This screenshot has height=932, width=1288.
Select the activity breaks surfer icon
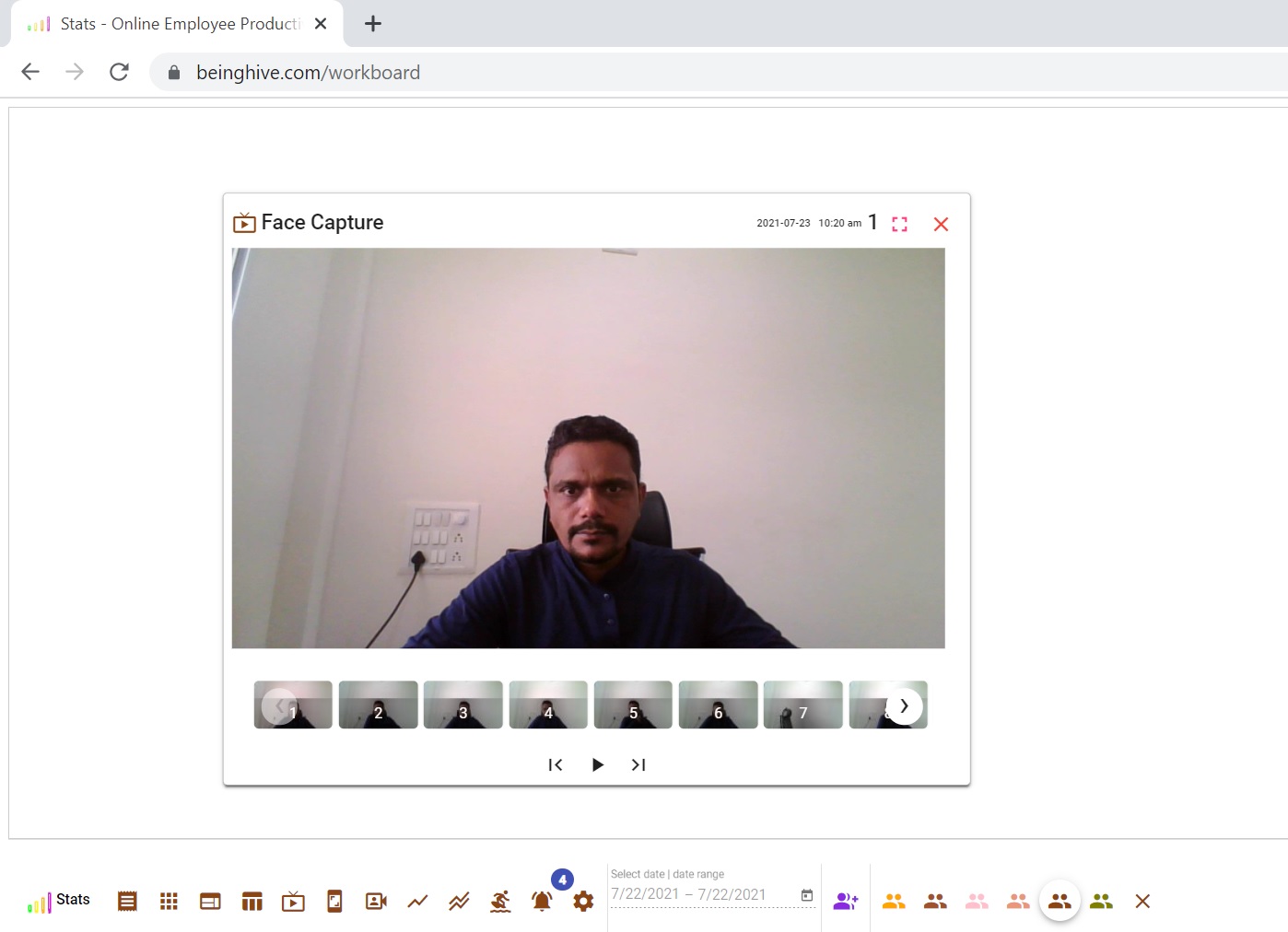point(499,901)
